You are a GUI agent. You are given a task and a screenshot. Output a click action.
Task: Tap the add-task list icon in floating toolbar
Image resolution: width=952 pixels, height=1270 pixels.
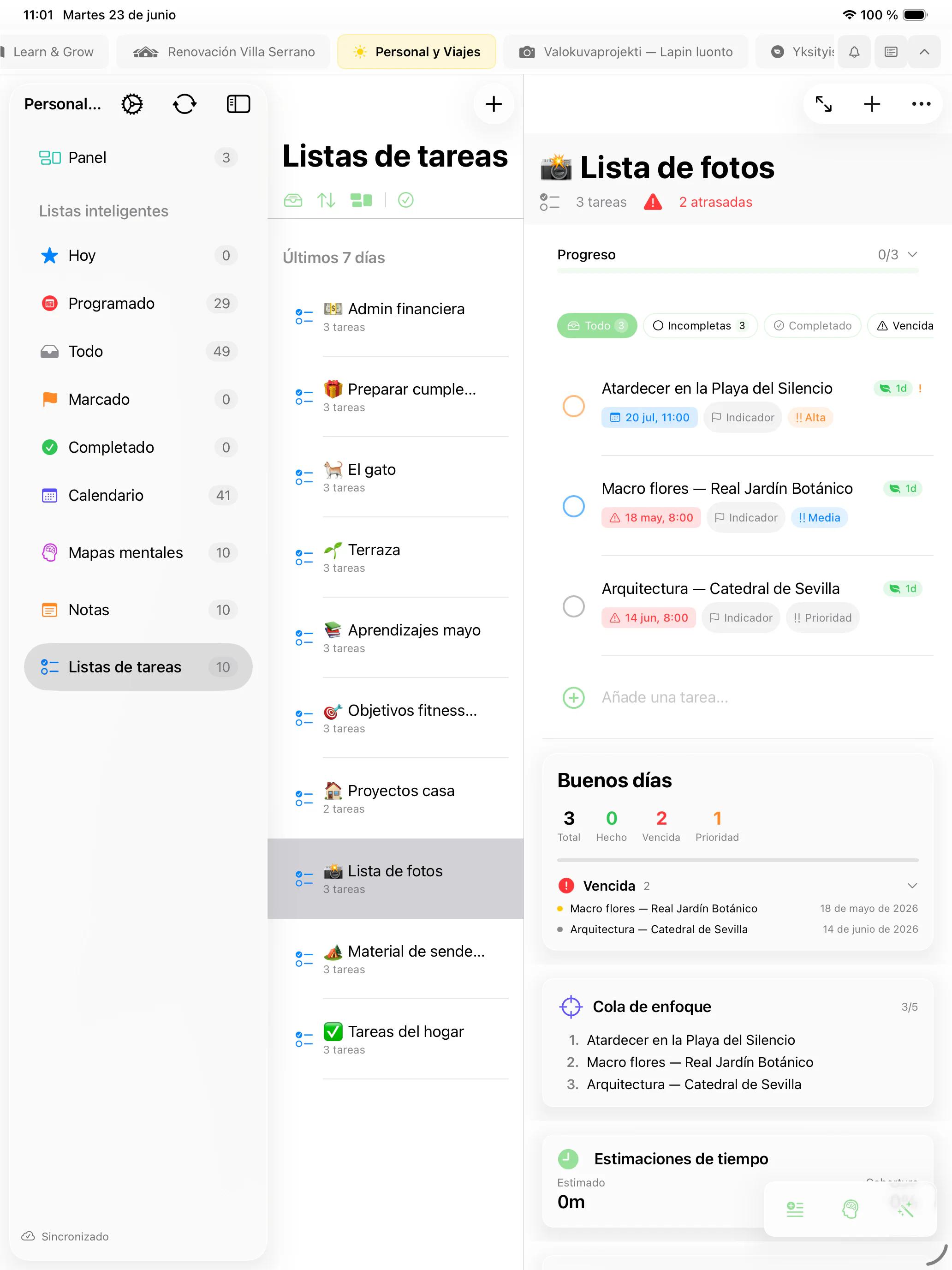pyautogui.click(x=795, y=1209)
